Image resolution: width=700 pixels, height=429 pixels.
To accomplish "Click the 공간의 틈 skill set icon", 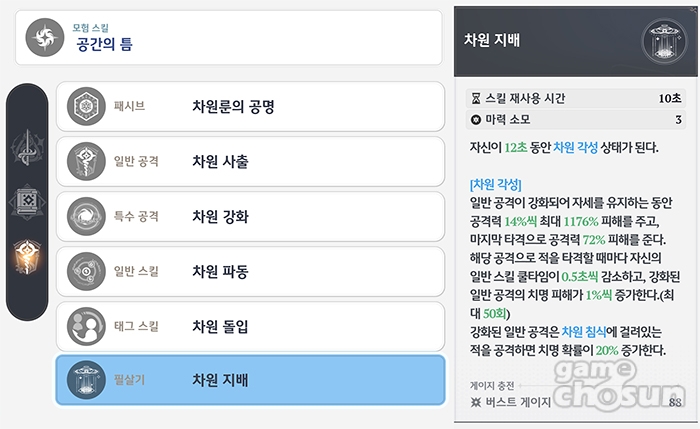I will tap(45, 37).
